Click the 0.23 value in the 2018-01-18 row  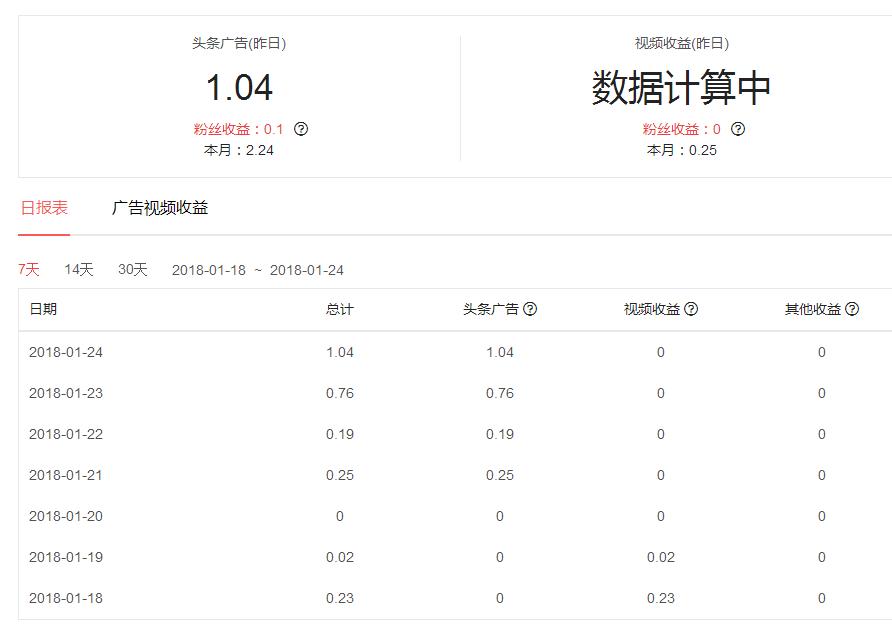338,598
